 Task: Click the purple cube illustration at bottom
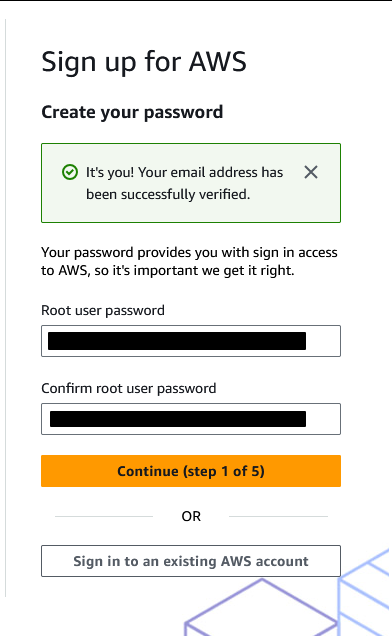point(261,608)
